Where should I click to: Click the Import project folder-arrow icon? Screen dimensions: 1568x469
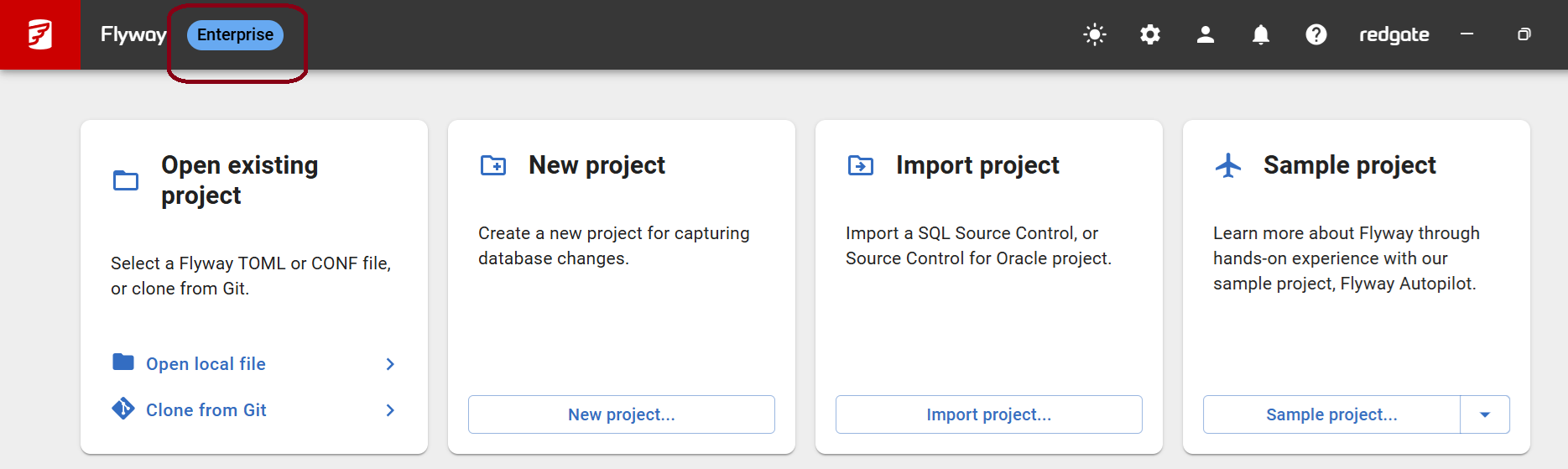coord(861,165)
